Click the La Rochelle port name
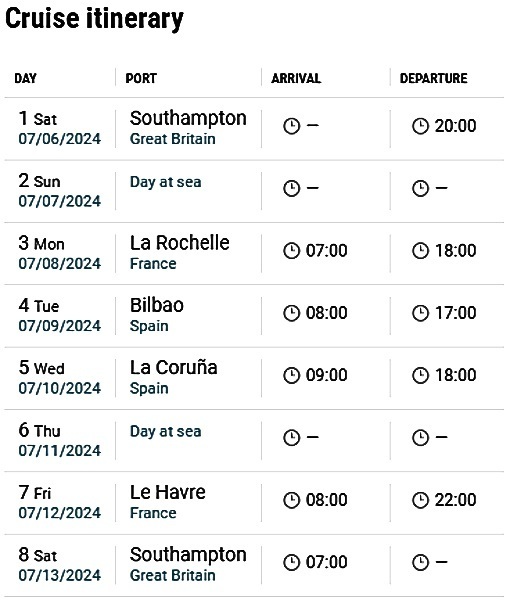510x600 pixels. pos(179,243)
